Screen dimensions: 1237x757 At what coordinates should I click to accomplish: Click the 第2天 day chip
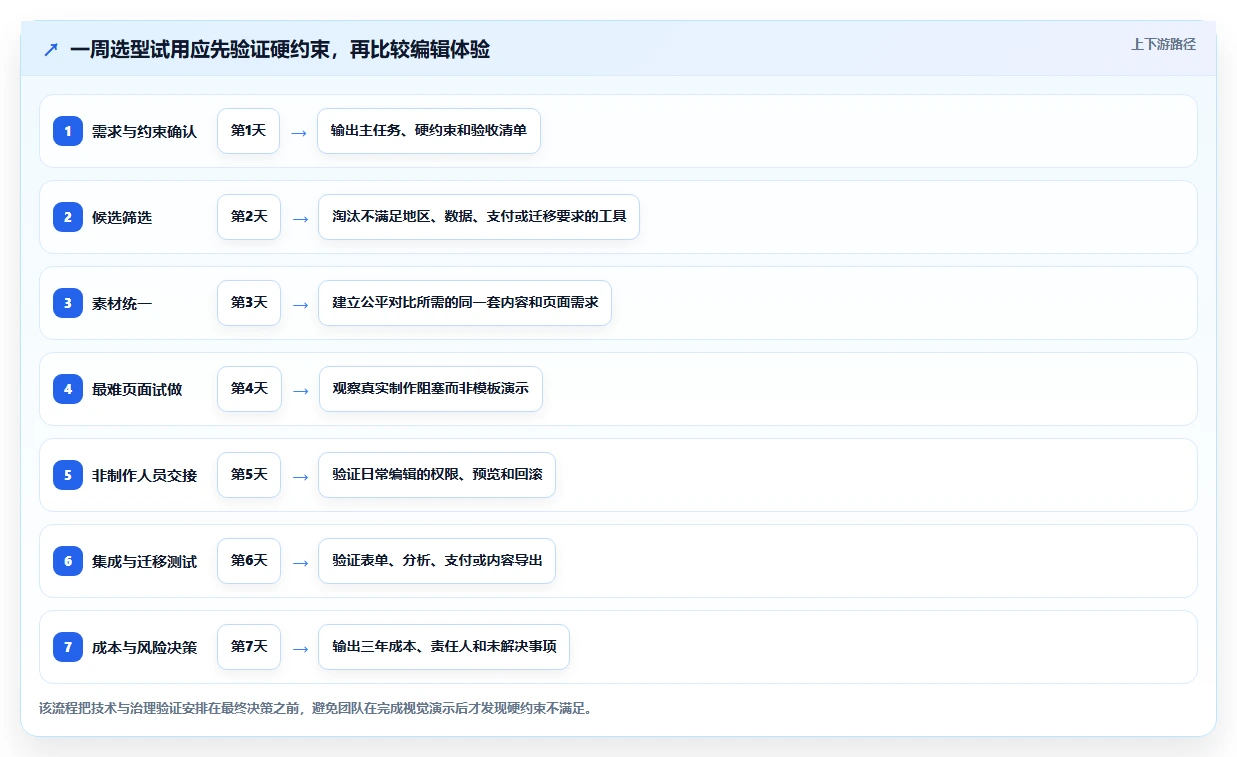(249, 217)
